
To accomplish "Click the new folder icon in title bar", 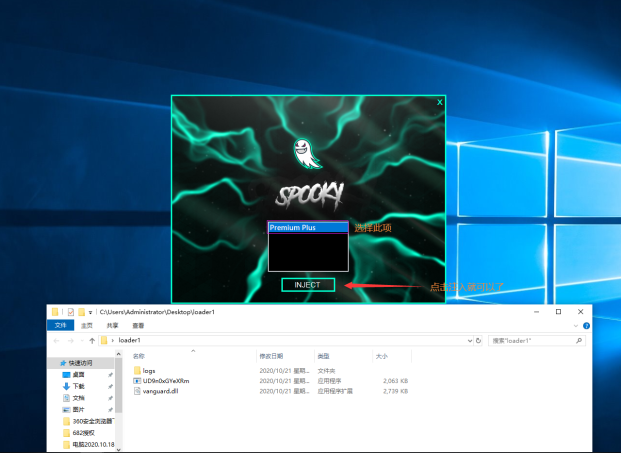I will click(82, 312).
